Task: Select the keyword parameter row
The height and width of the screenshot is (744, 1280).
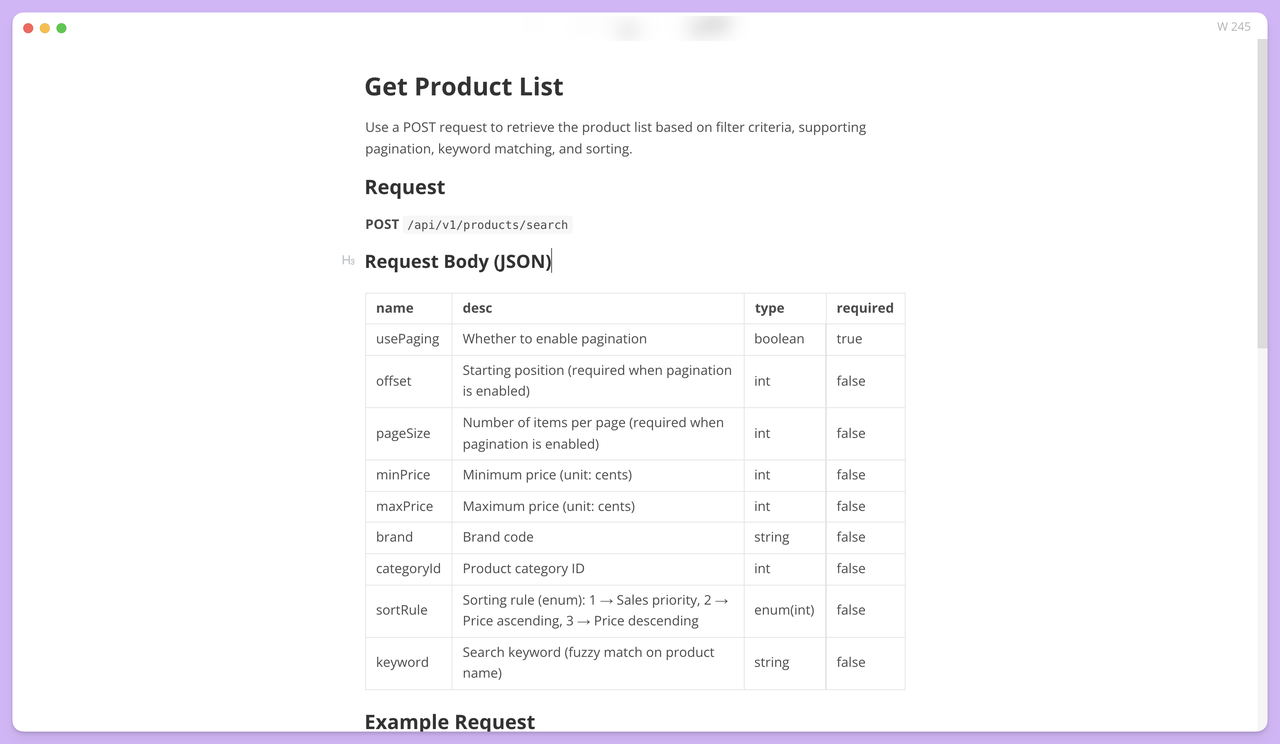Action: pos(402,662)
